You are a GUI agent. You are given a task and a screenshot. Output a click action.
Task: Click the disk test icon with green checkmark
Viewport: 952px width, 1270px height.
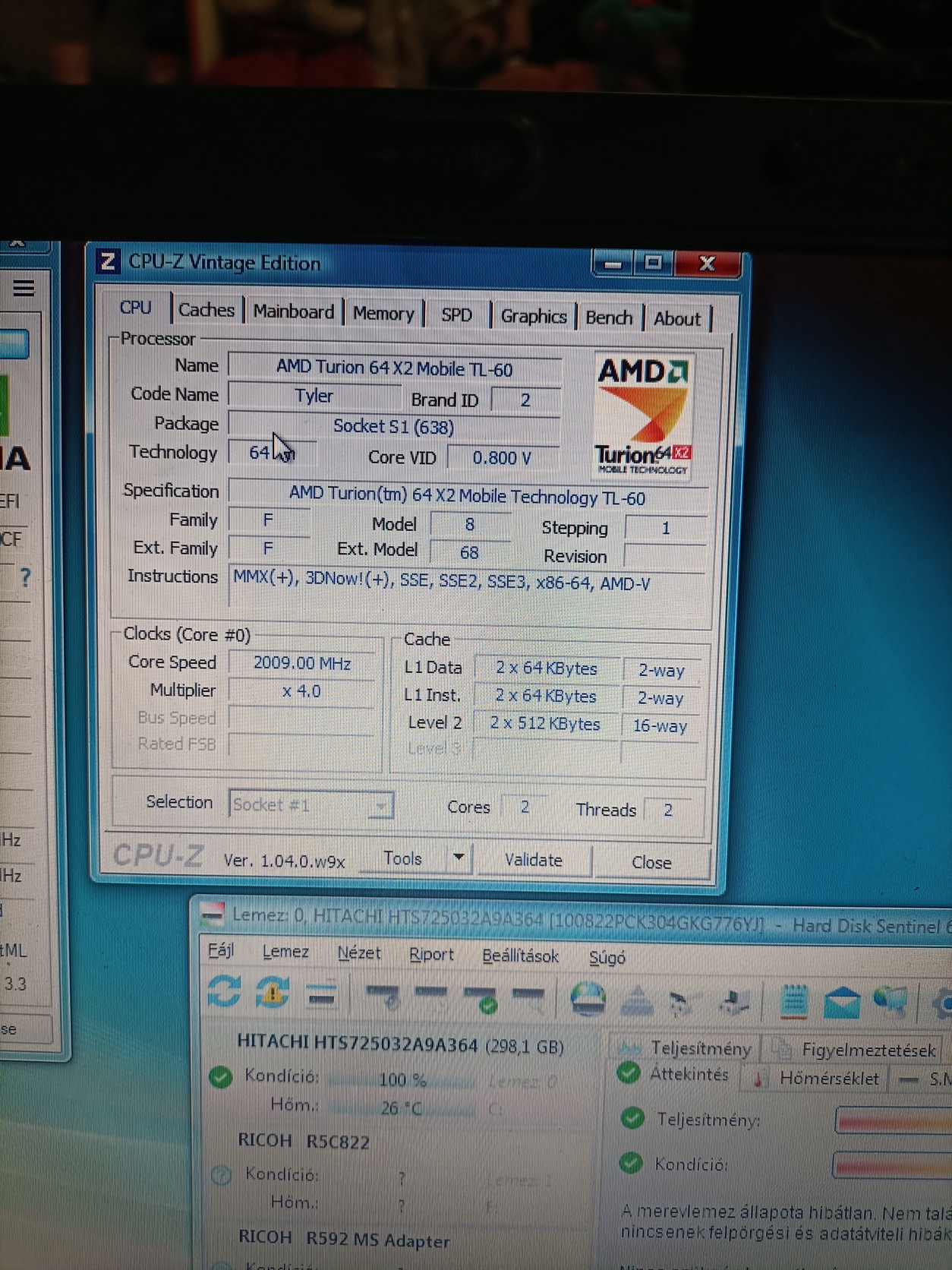pyautogui.click(x=481, y=998)
